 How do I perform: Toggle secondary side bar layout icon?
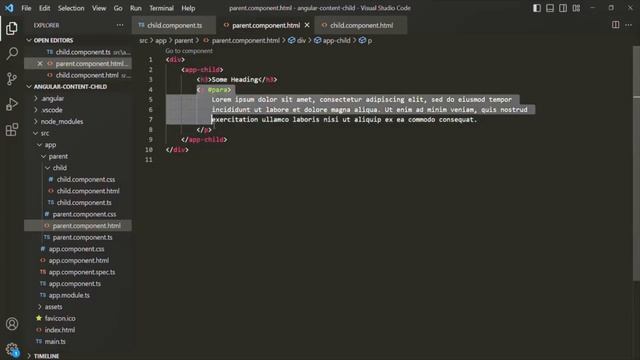(563, 8)
